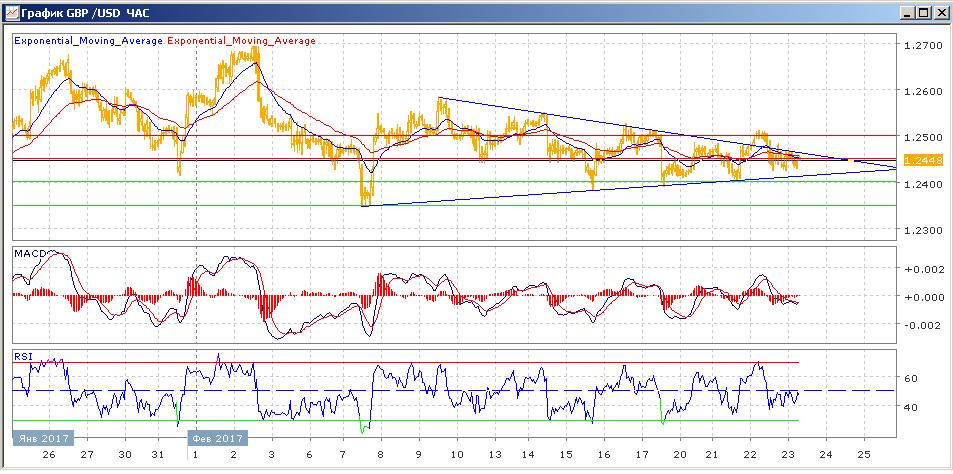This screenshot has width=953, height=474.
Task: Maximize the GBP/USD chart window
Action: pyautogui.click(x=924, y=13)
